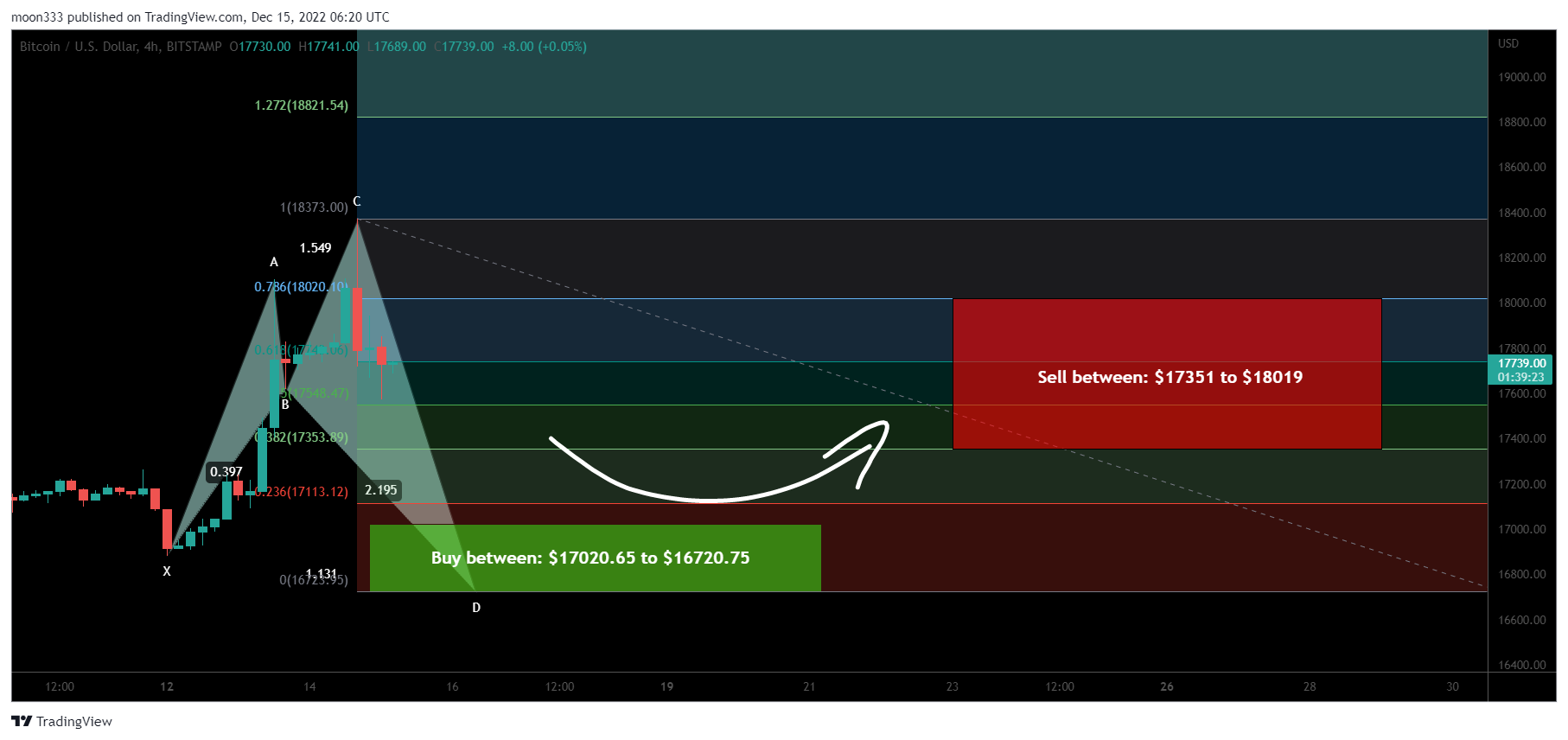The width and height of the screenshot is (1568, 740).
Task: Click the 1.549 ratio label
Action: pyautogui.click(x=316, y=248)
